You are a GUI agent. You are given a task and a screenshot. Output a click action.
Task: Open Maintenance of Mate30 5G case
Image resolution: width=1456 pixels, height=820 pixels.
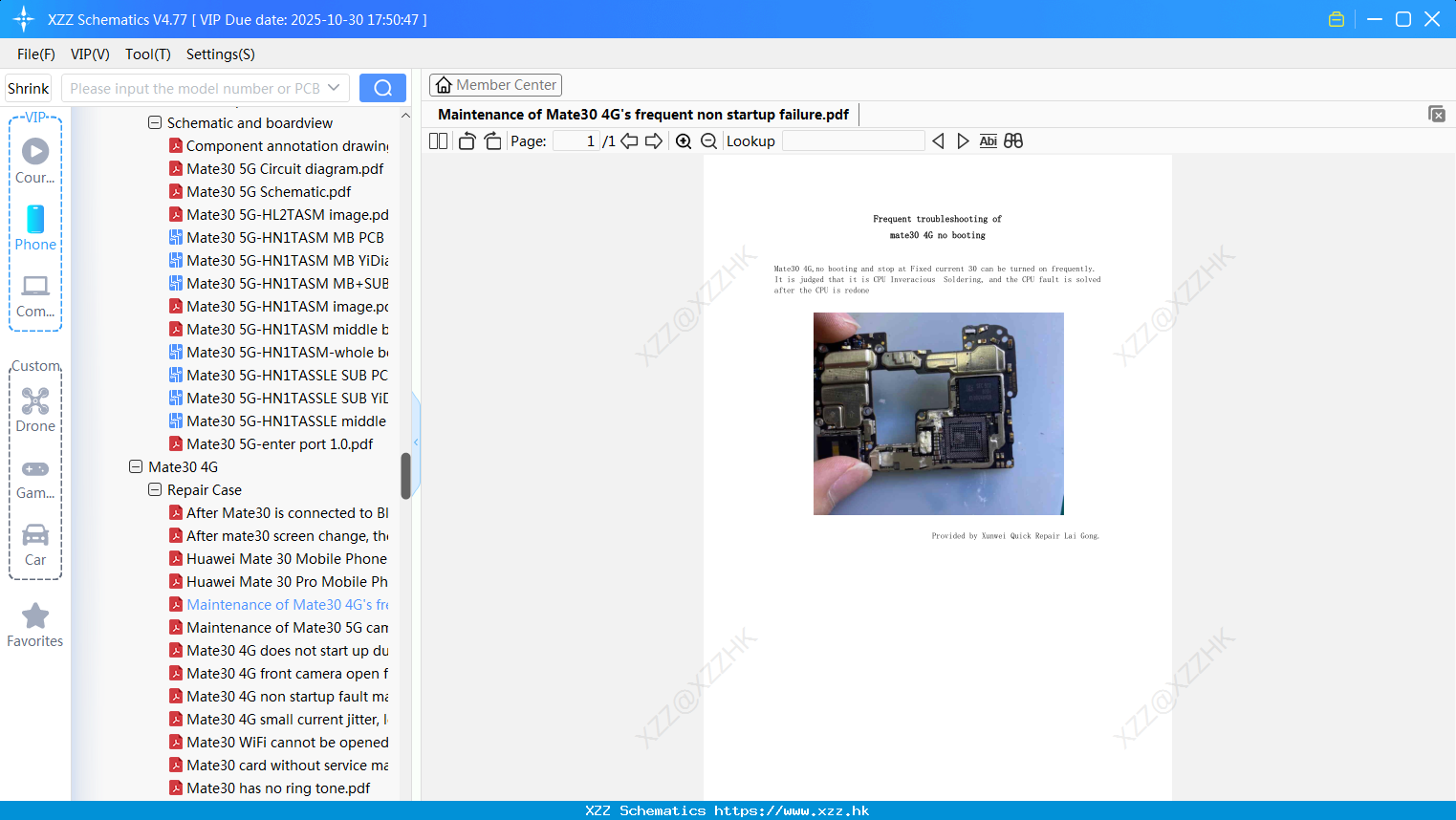[278, 627]
